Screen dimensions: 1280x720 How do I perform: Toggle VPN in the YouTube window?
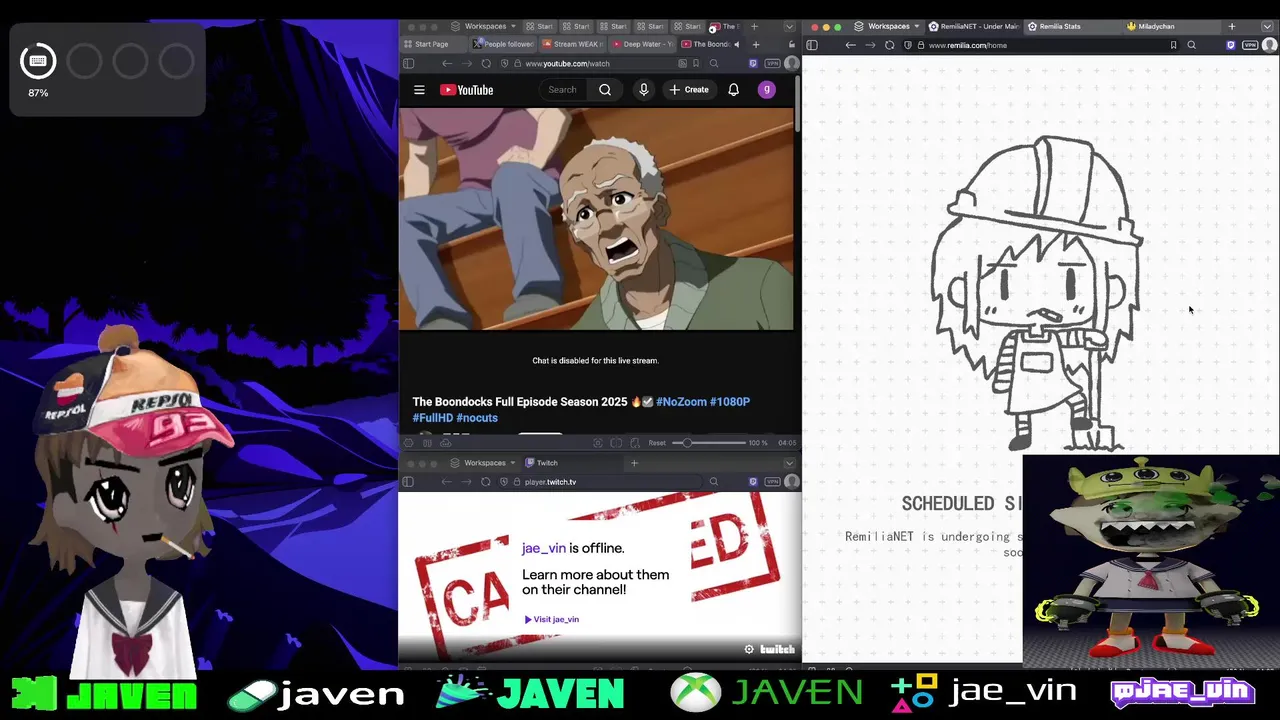coord(771,63)
